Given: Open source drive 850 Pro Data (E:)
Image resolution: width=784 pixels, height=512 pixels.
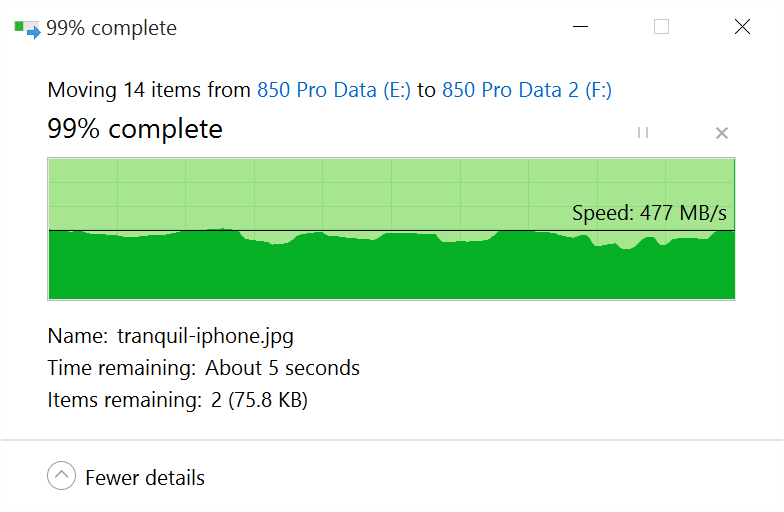Looking at the screenshot, I should [334, 90].
